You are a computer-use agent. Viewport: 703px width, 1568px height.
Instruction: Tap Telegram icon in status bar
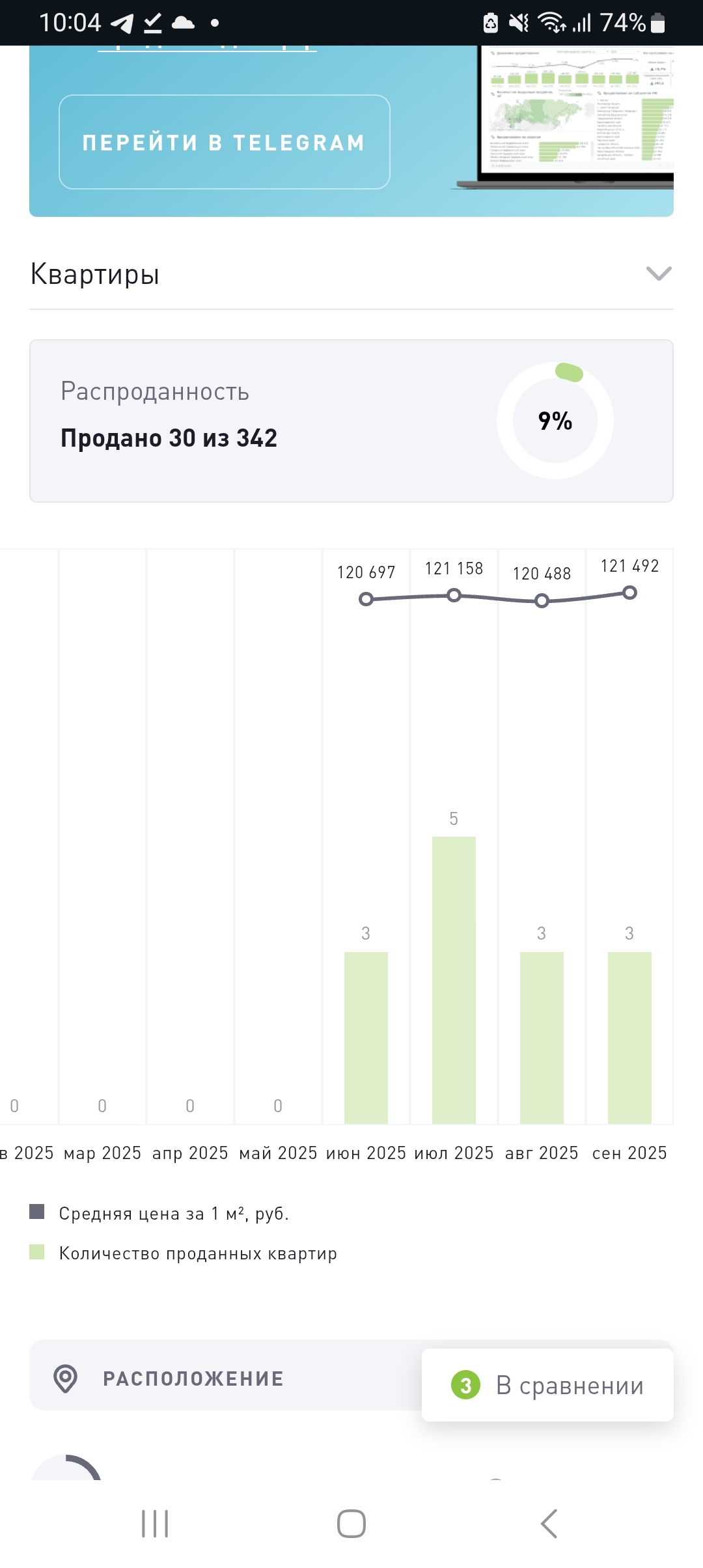tap(122, 23)
